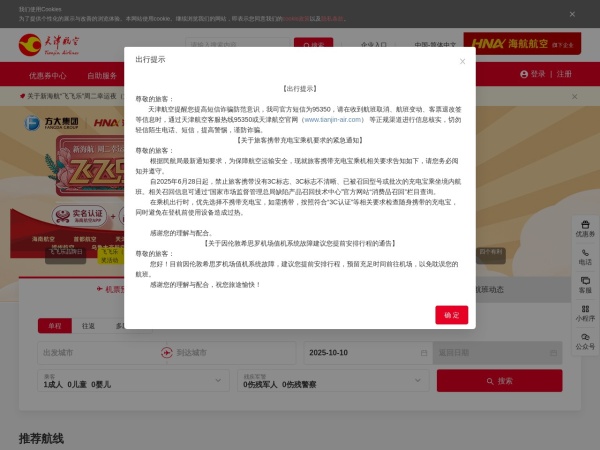Open 自助服务 menu

coord(102,75)
